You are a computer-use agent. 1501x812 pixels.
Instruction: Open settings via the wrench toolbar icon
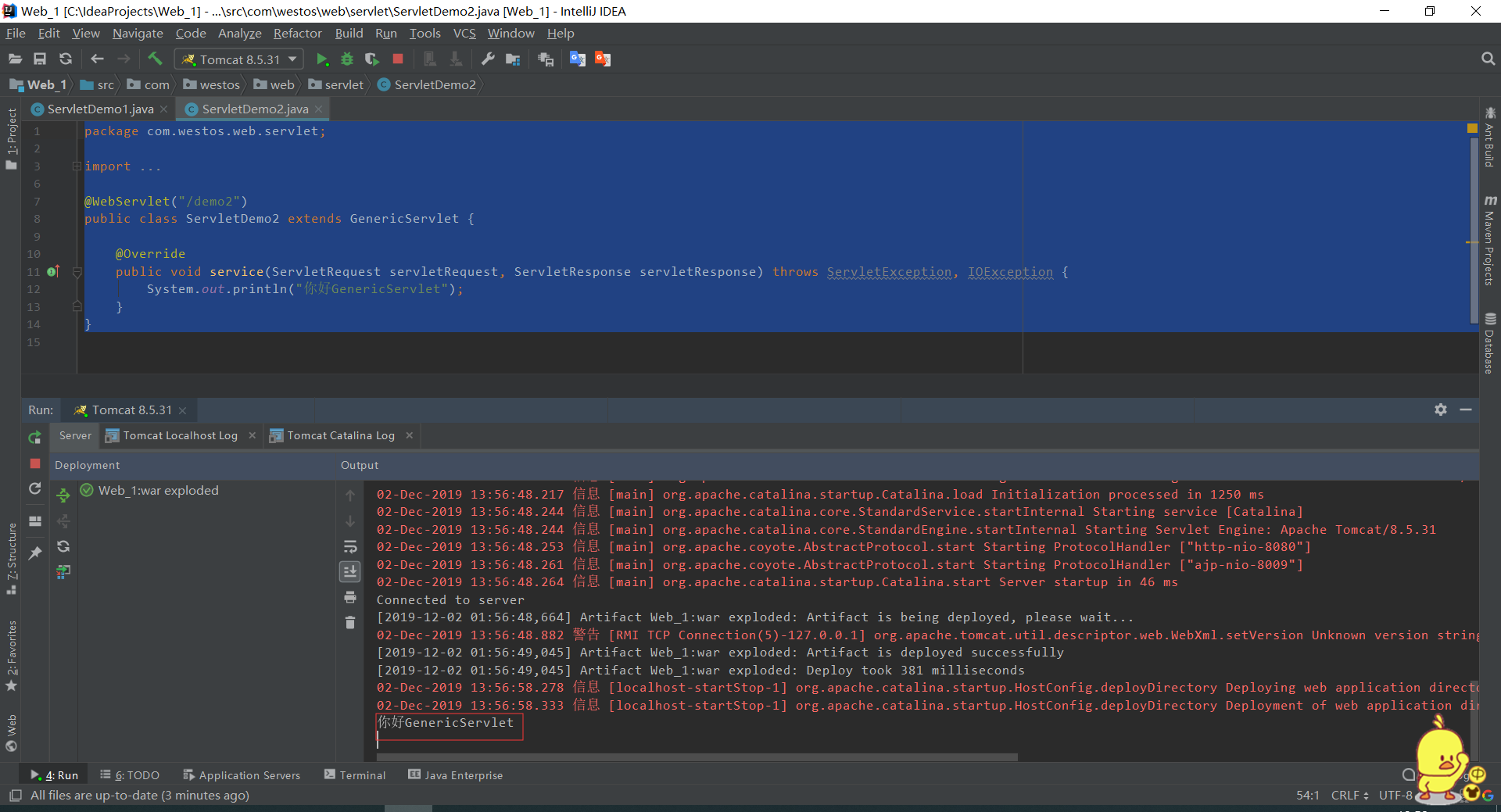coord(487,59)
